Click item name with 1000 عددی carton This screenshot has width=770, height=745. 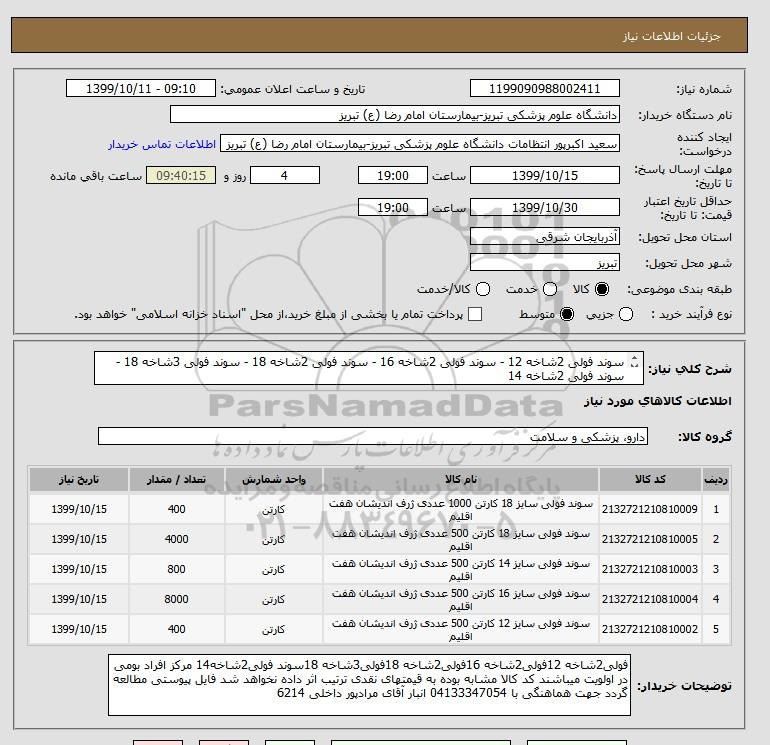click(461, 510)
